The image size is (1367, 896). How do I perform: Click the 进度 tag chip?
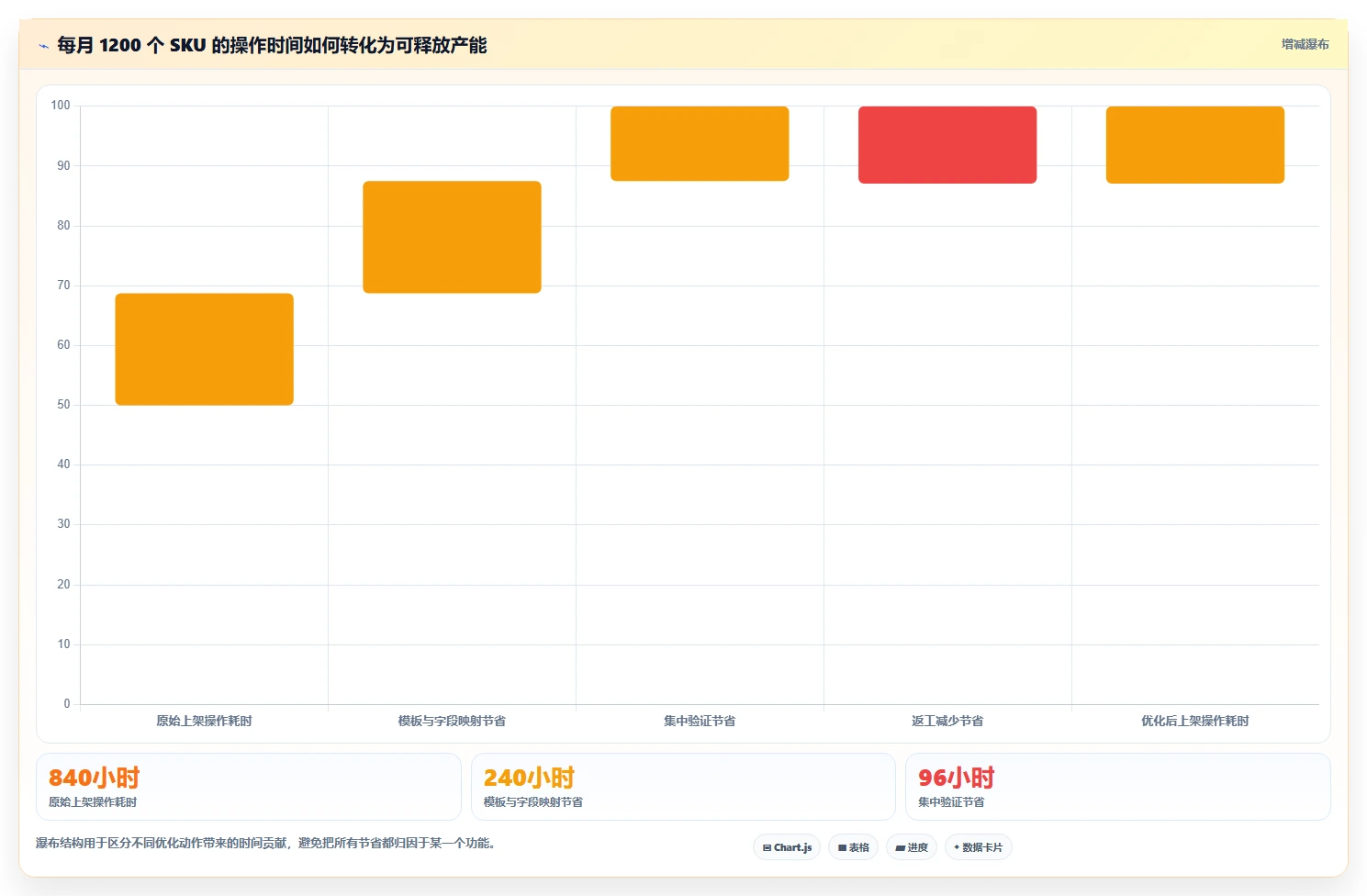tap(912, 847)
